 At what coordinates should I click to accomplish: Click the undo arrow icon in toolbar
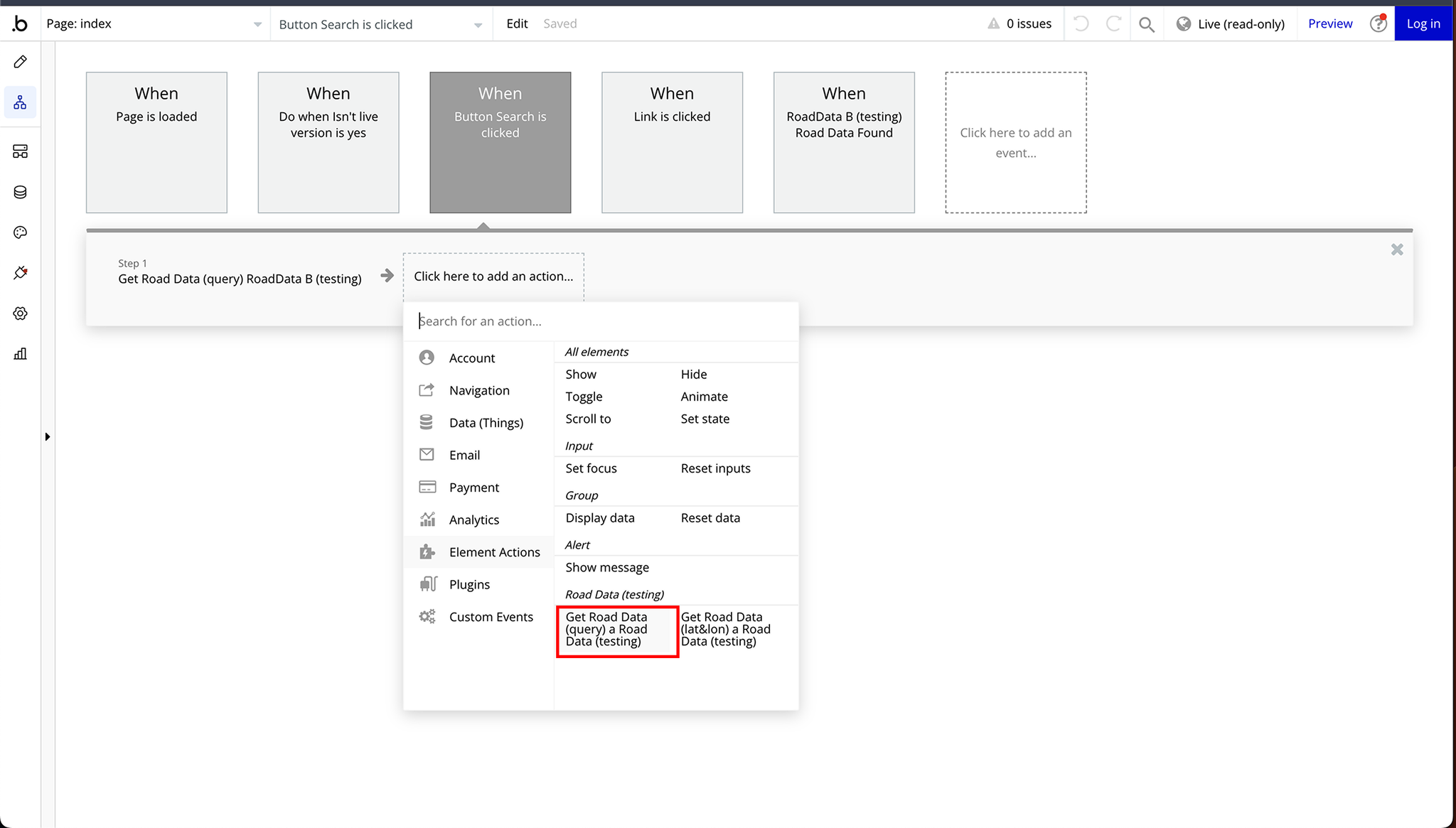(x=1081, y=23)
